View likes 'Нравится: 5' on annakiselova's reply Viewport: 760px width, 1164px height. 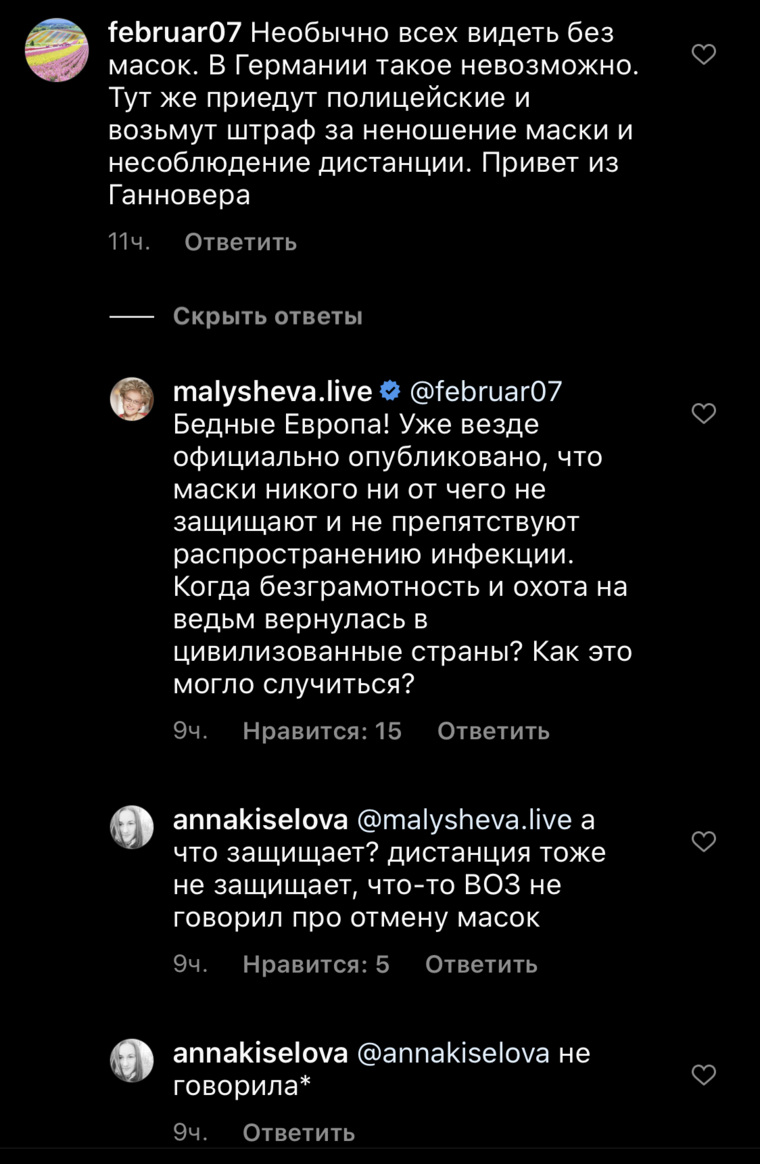(x=316, y=965)
